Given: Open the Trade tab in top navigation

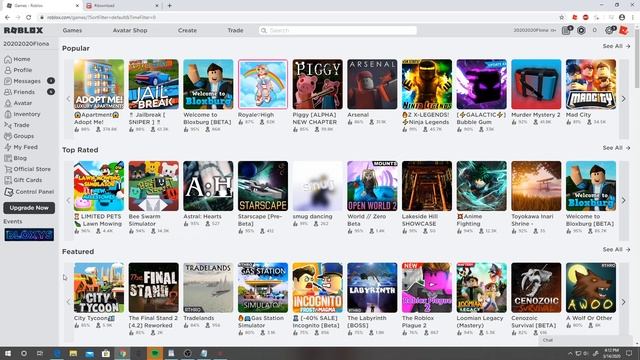Looking at the screenshot, I should coord(236,31).
